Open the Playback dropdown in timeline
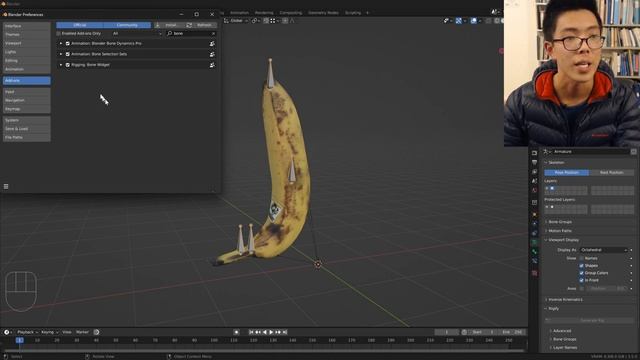The image size is (640, 360). point(27,332)
